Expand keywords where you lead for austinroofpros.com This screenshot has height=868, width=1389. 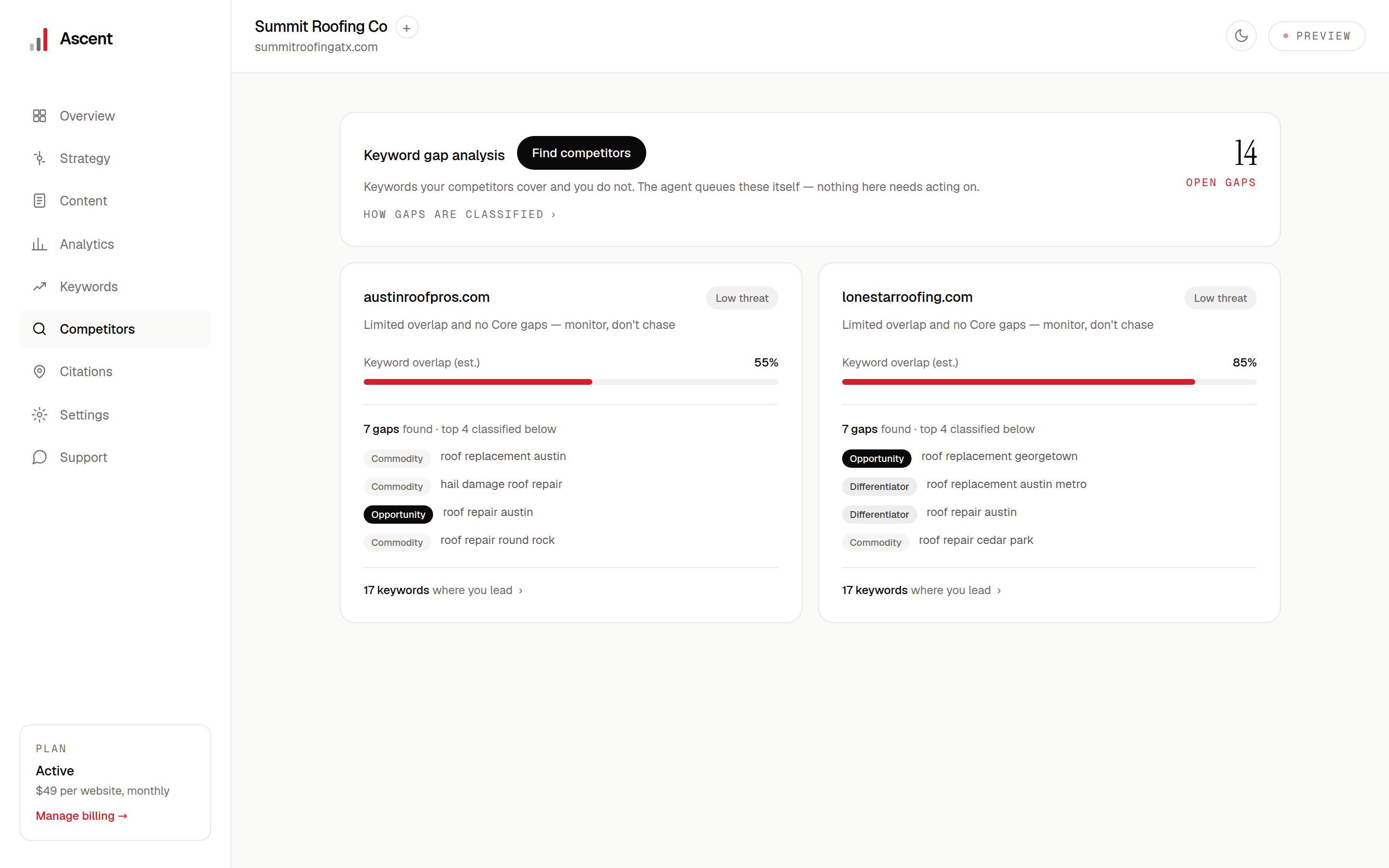tap(443, 590)
